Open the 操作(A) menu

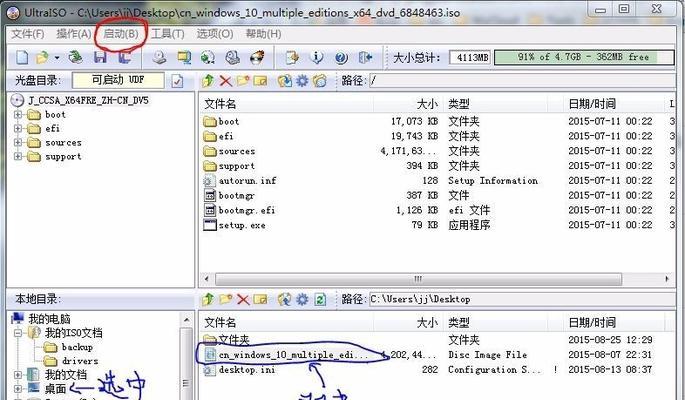pos(73,34)
